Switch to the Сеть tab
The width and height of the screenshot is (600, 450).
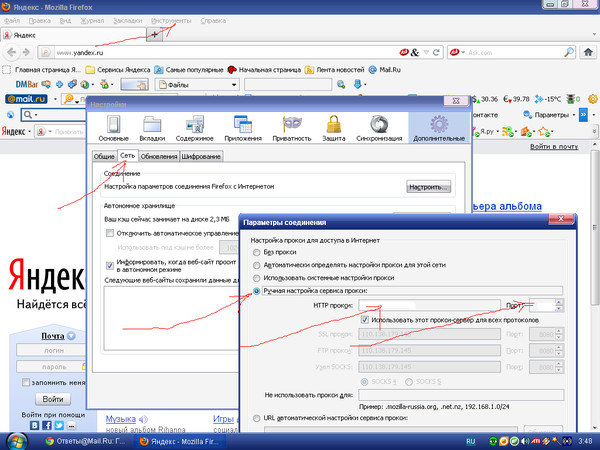[127, 155]
